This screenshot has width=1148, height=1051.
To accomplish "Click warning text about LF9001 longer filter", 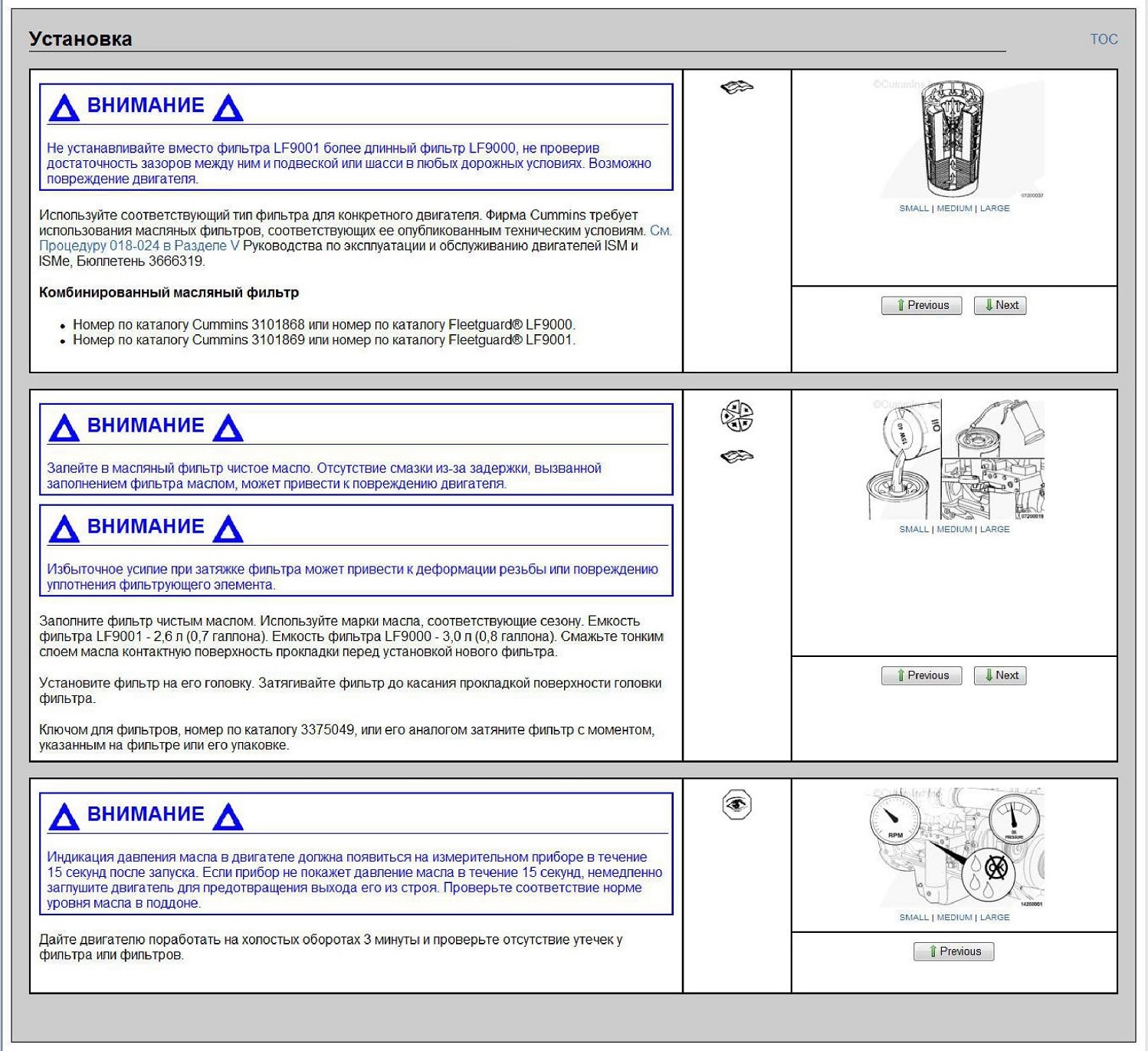I will [349, 163].
